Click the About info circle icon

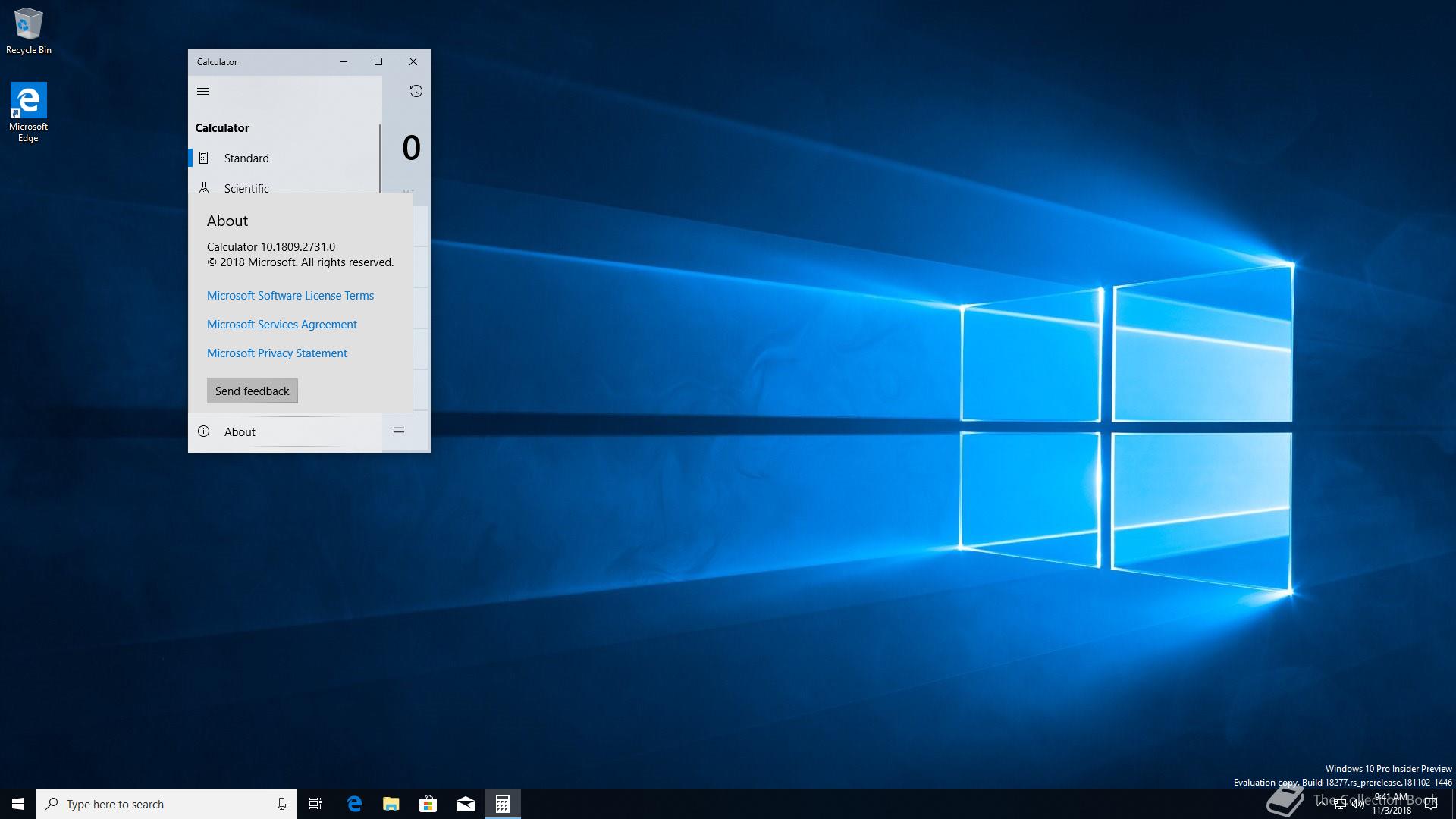204,431
